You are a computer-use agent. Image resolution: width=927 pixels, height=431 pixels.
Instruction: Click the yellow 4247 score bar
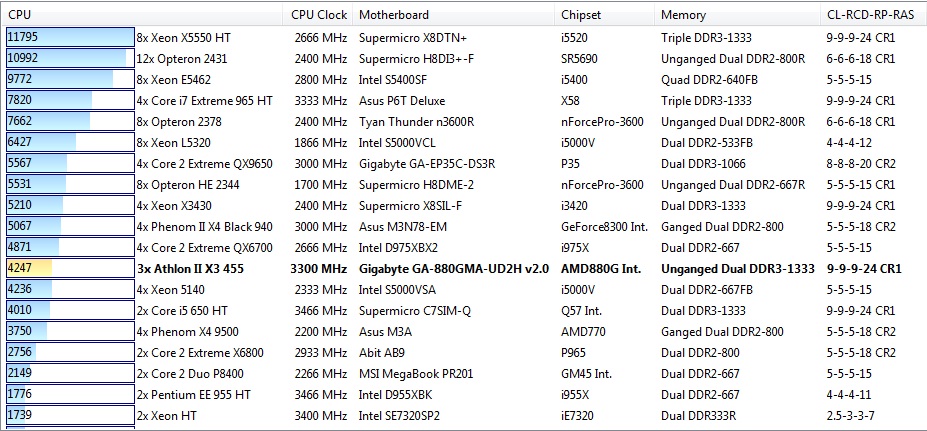coord(28,268)
